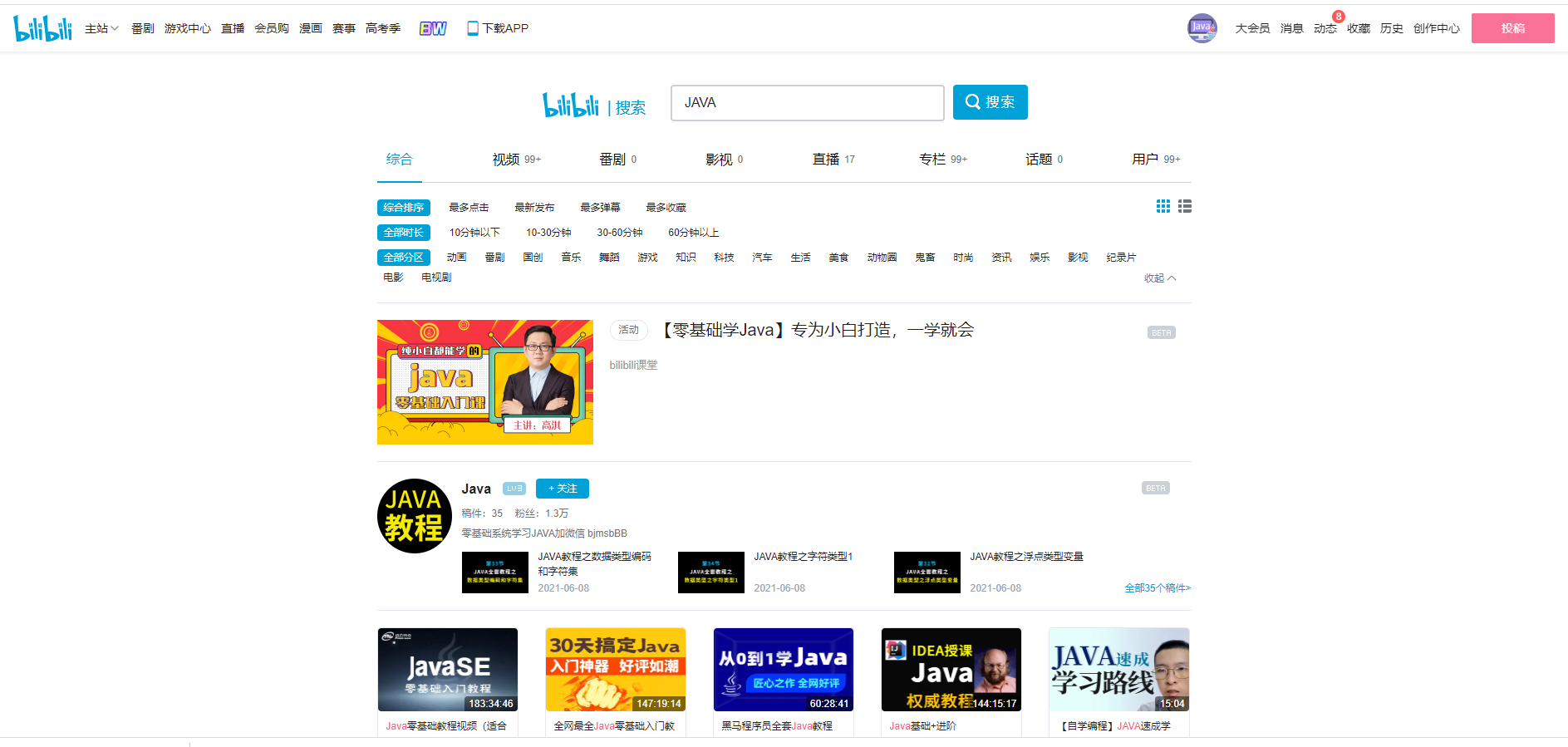Open JavaSE 零基础入门教程 video thumbnail
This screenshot has height=747, width=1568.
(448, 670)
